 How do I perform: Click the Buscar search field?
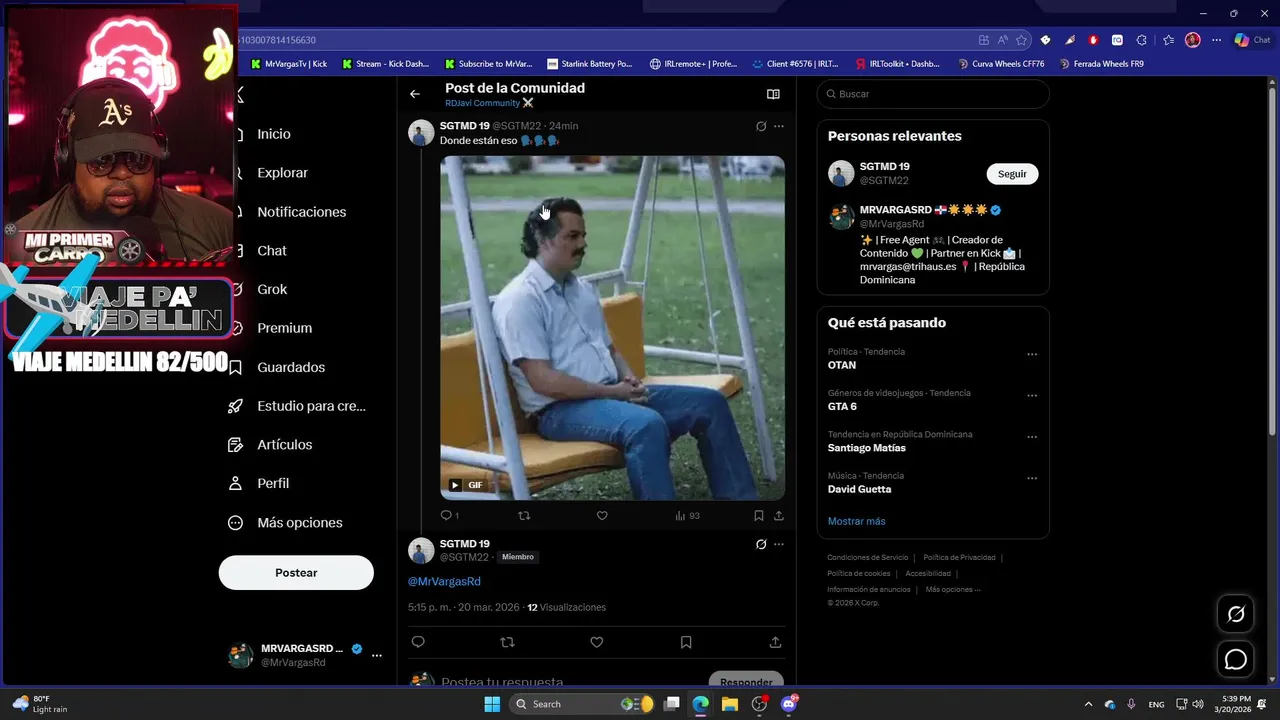pos(933,94)
